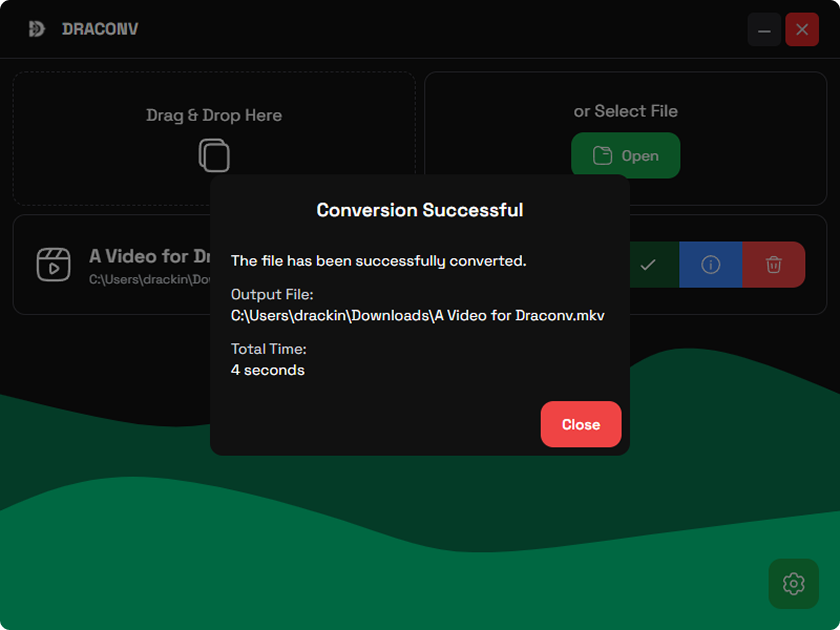This screenshot has height=630, width=840.
Task: Click the video clip icon beside file name
Action: (x=54, y=264)
